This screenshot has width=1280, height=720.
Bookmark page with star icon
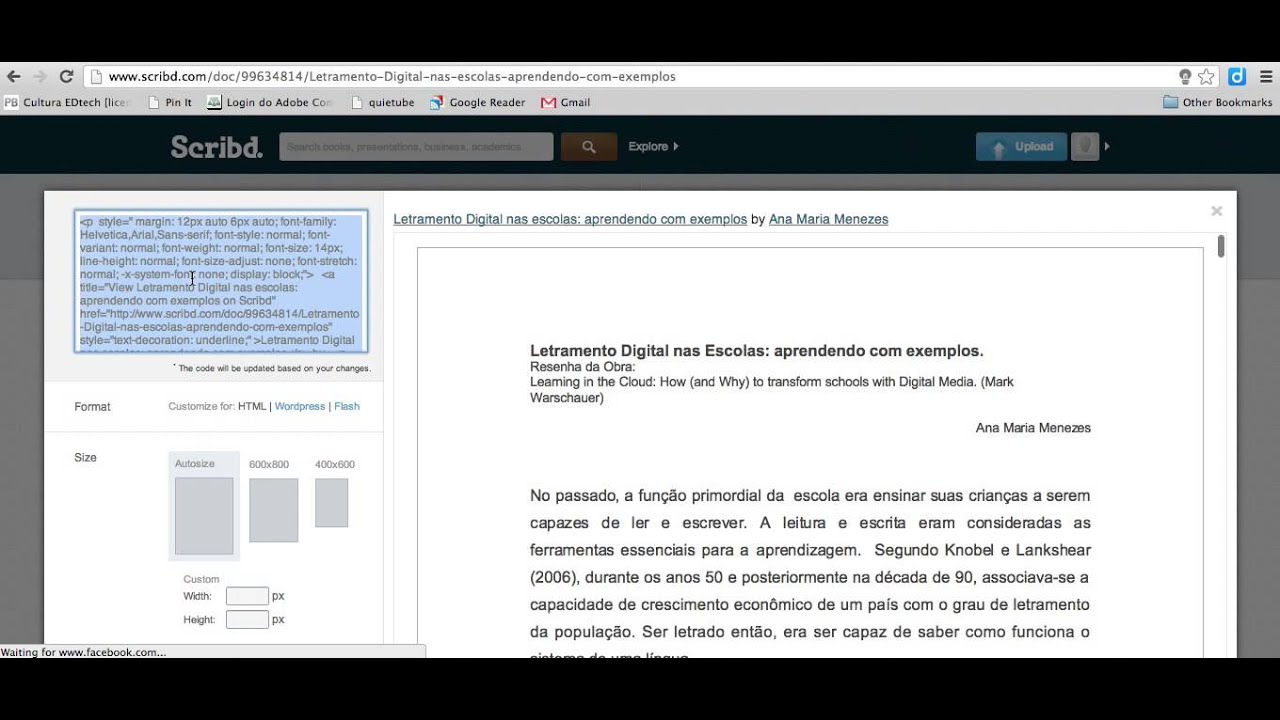pos(1206,76)
